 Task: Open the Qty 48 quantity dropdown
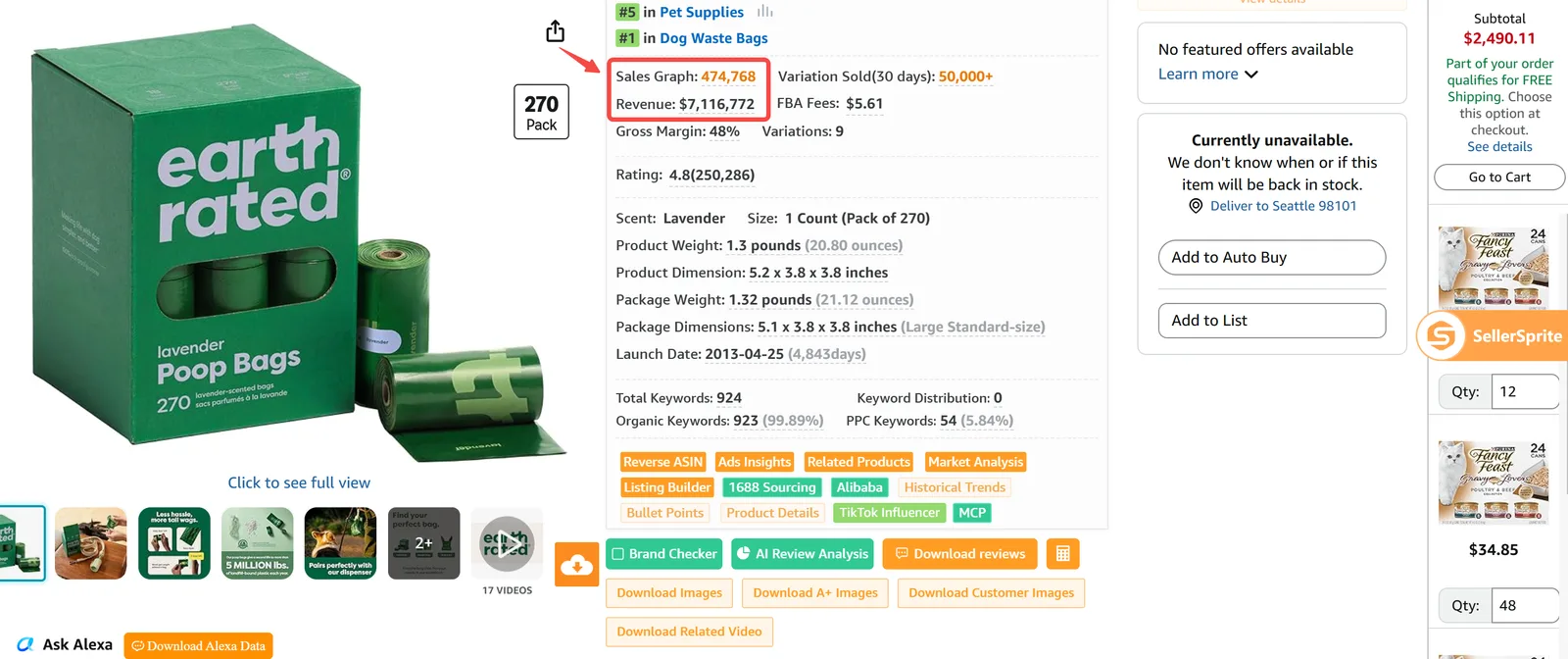pos(1525,605)
